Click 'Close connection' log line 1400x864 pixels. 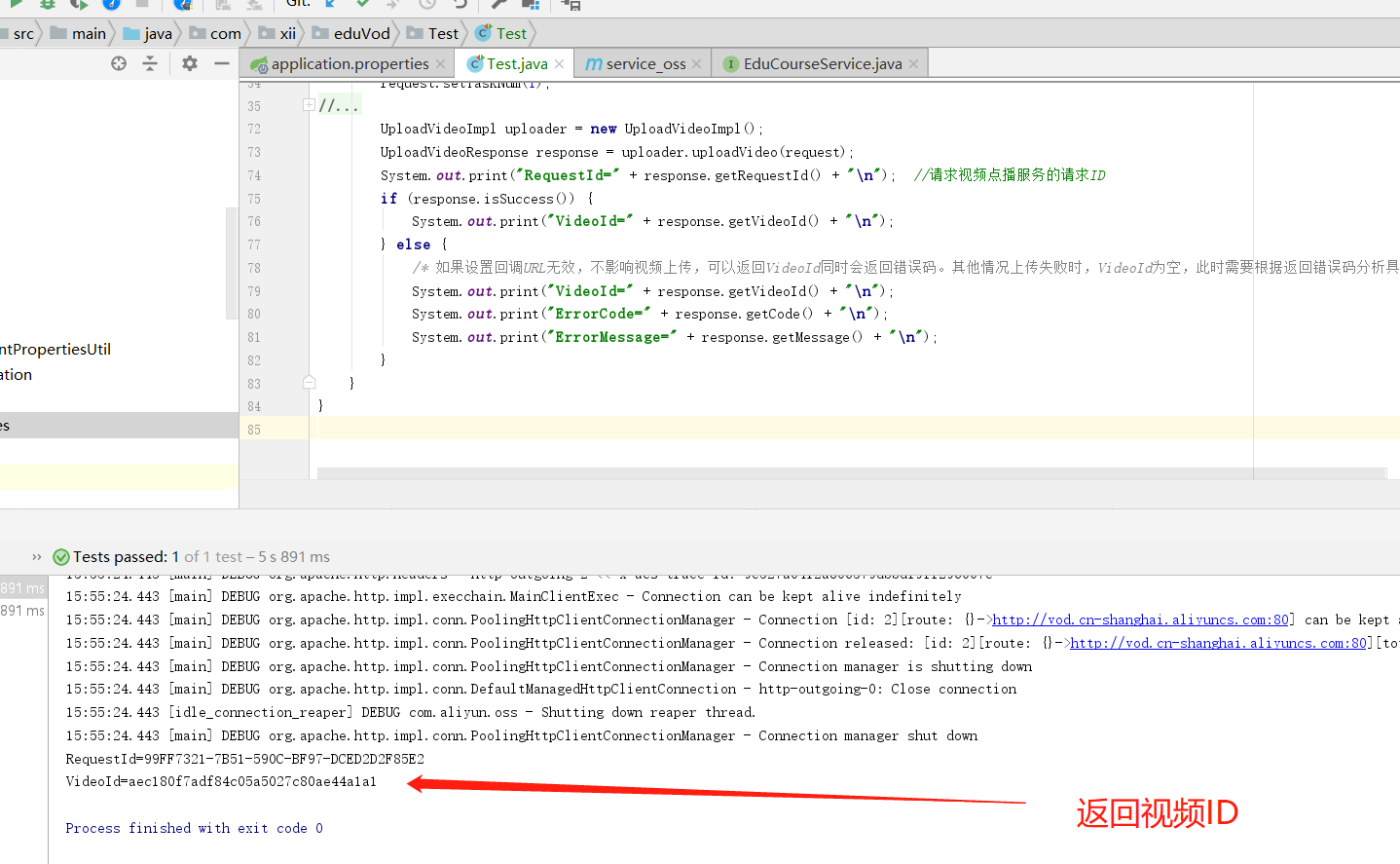point(540,689)
